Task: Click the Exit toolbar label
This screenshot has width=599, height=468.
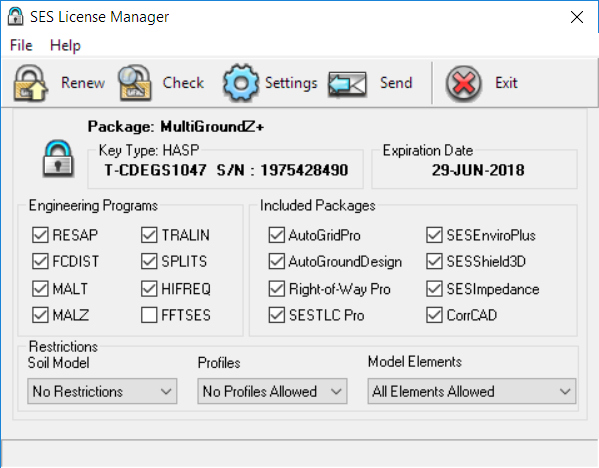Action: [x=506, y=83]
